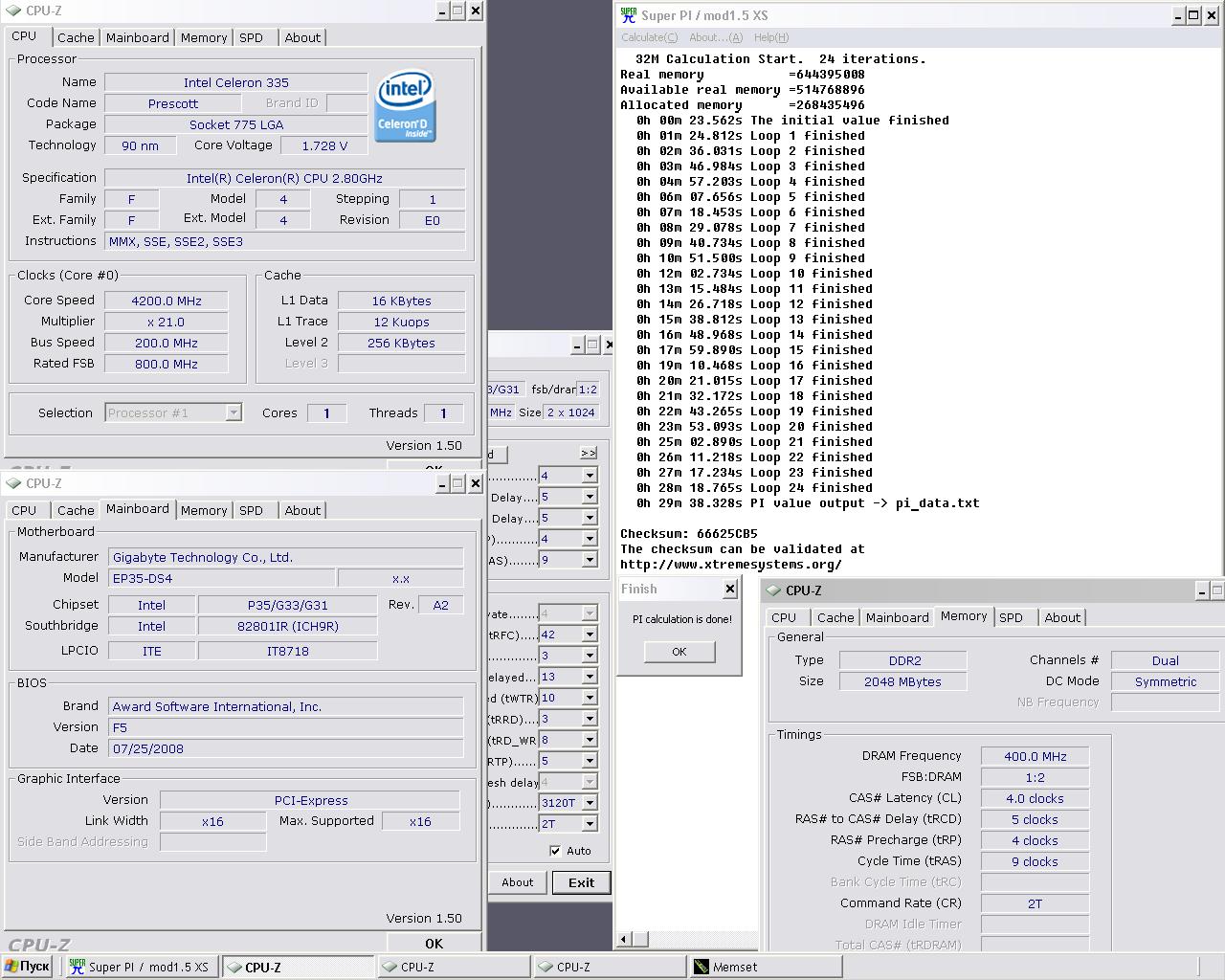This screenshot has width=1225, height=980.
Task: Select the first CPU-Z taskbar button
Action: 299,967
